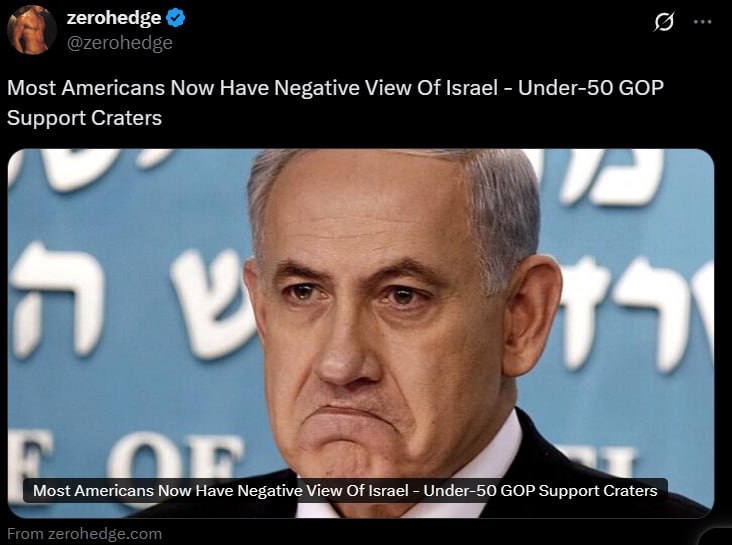Click the word 'From' before zerohedge.com
732x545 pixels.
[26, 534]
